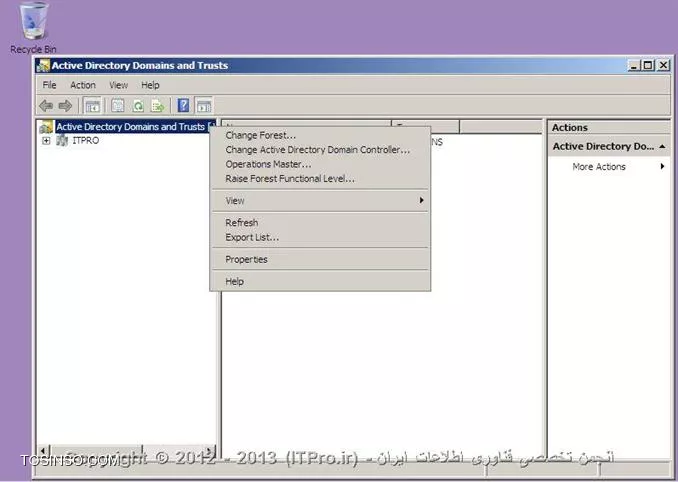678x482 pixels.
Task: Open the Recycle Bin desktop icon
Action: click(x=33, y=27)
